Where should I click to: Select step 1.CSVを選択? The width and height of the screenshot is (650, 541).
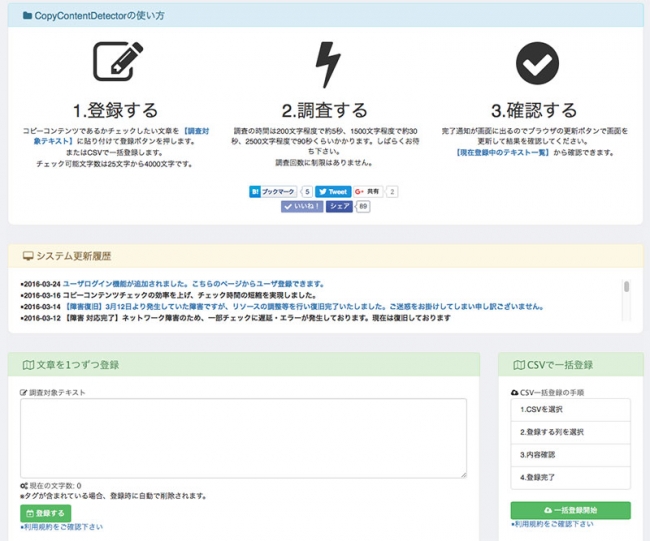pyautogui.click(x=570, y=410)
